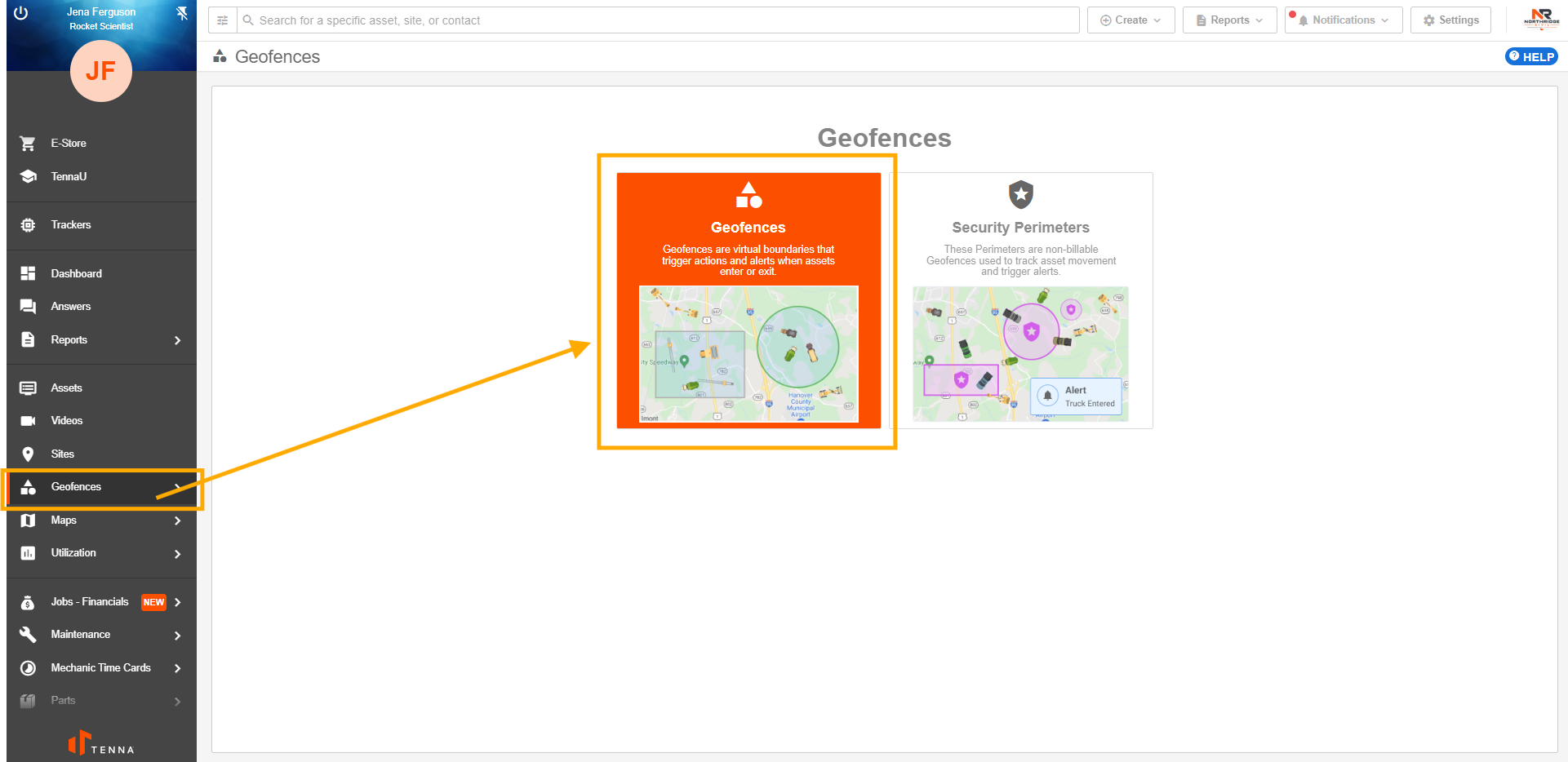Click the JF user avatar
The image size is (1568, 762).
(x=101, y=71)
